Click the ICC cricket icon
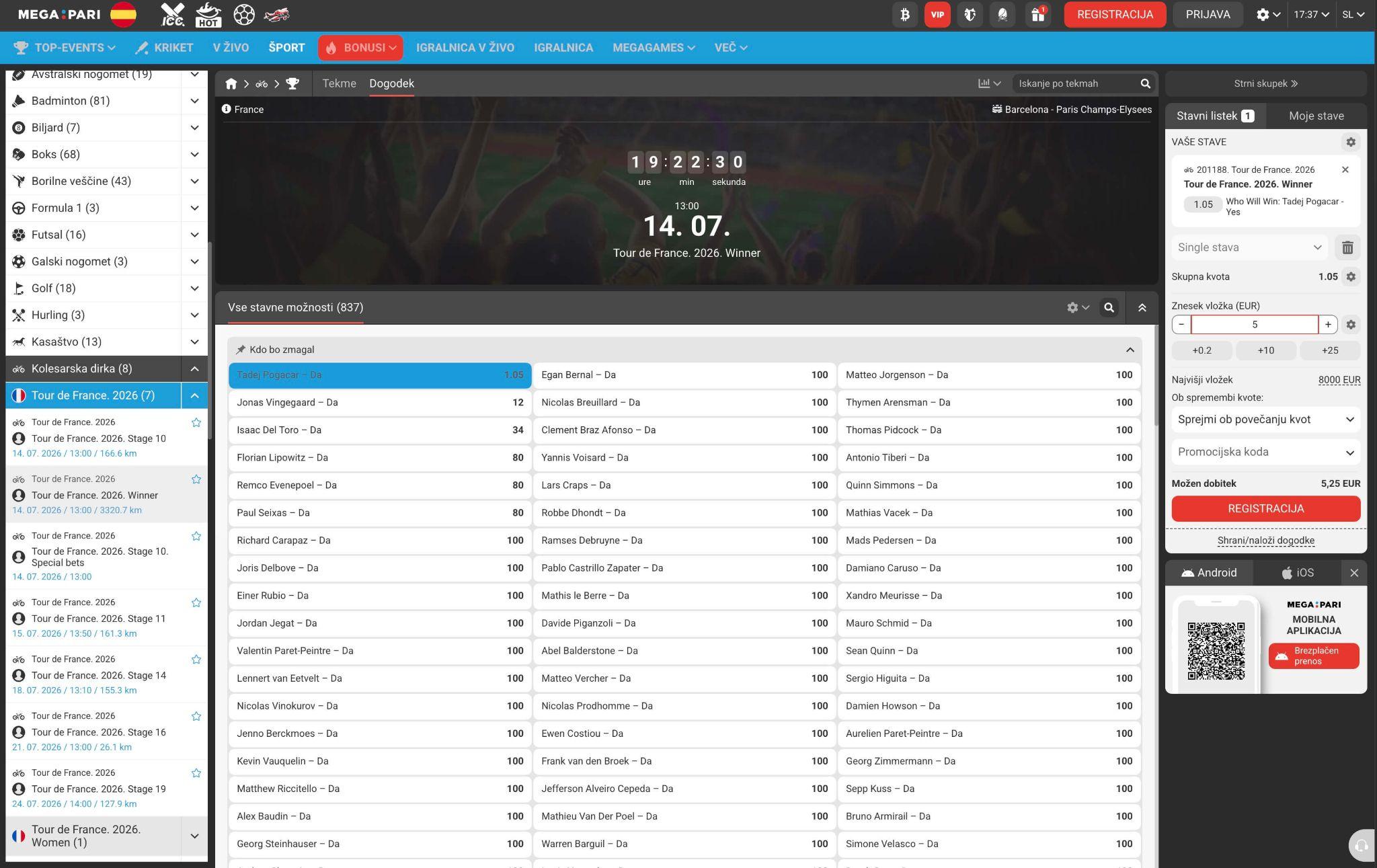The height and width of the screenshot is (868, 1377). pos(173,14)
